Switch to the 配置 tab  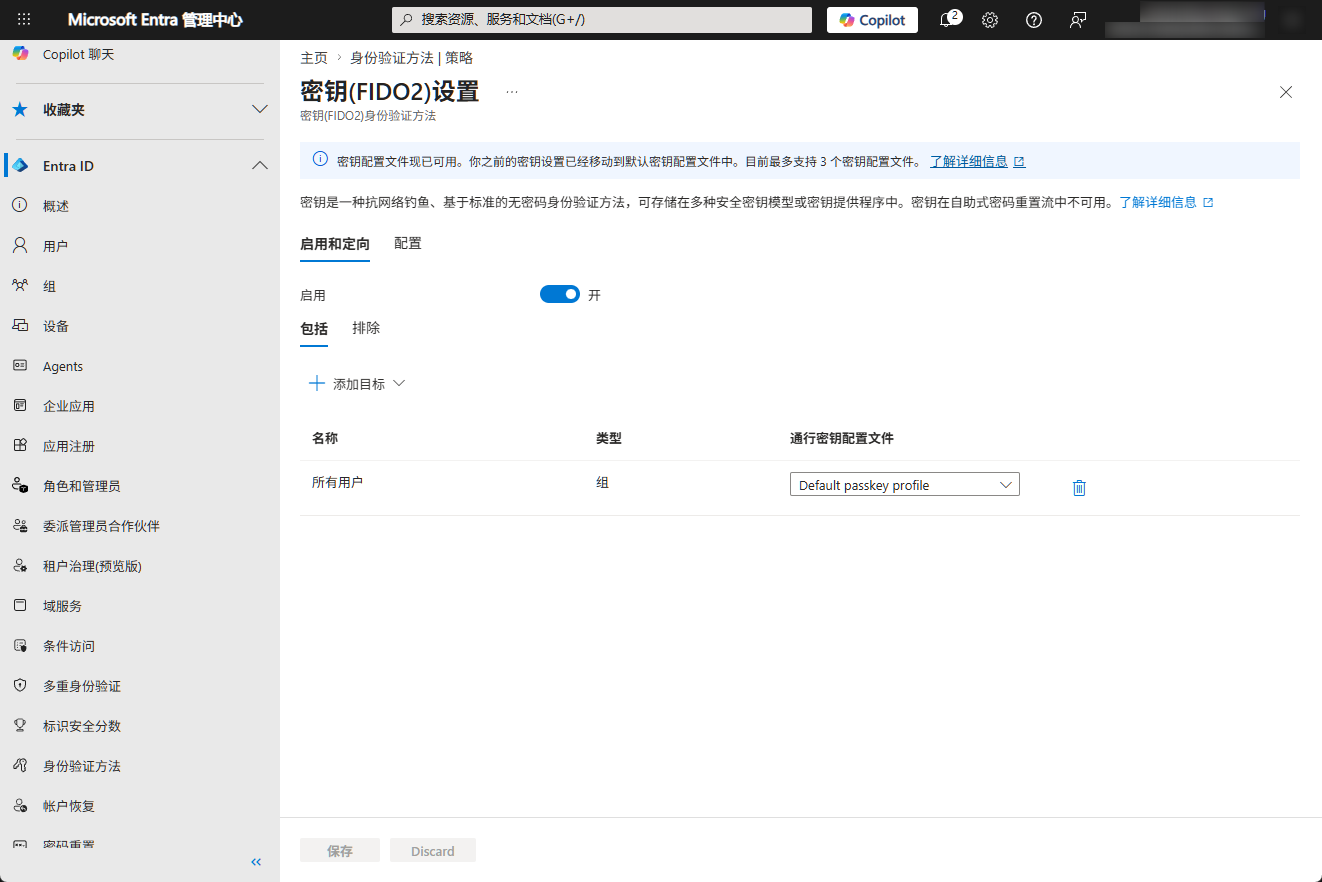[408, 243]
